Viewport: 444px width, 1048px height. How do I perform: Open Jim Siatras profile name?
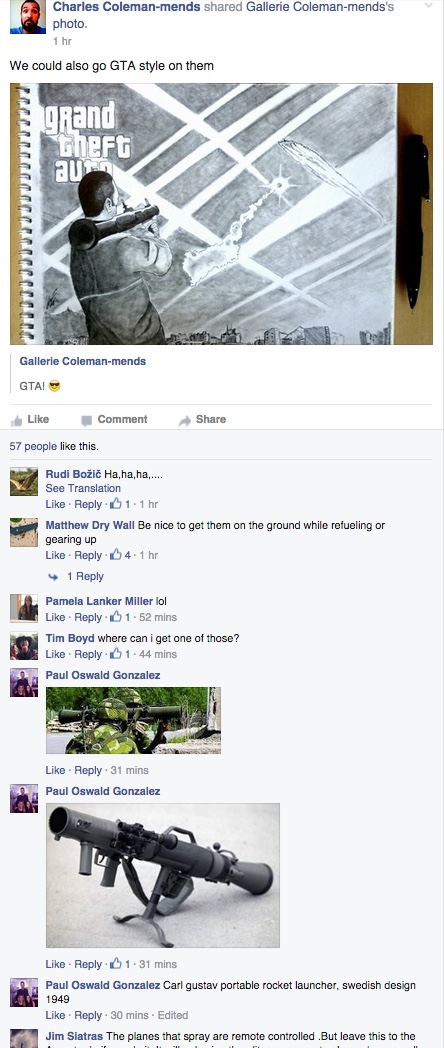(x=74, y=1037)
